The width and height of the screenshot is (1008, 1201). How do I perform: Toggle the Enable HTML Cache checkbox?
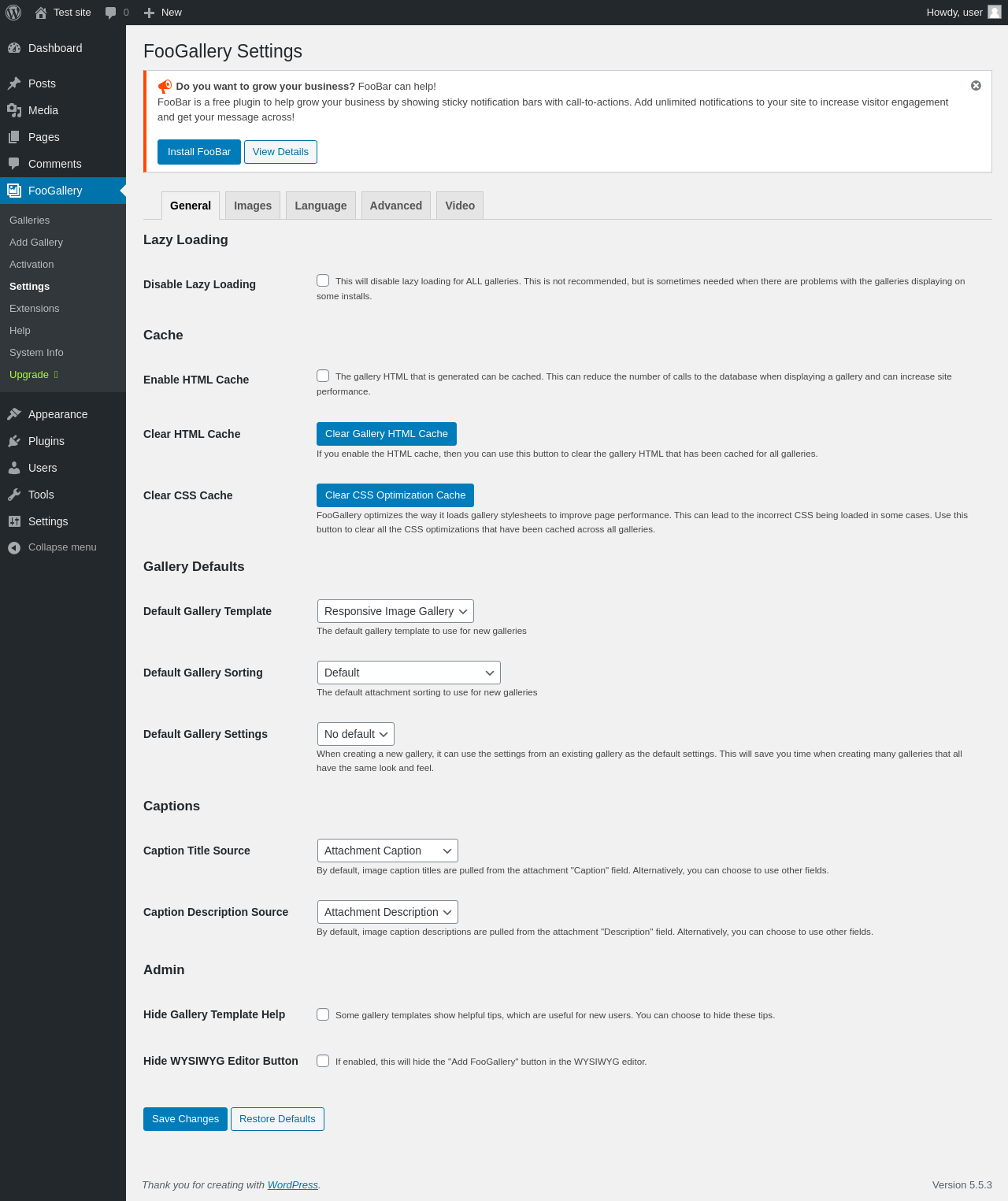click(323, 376)
